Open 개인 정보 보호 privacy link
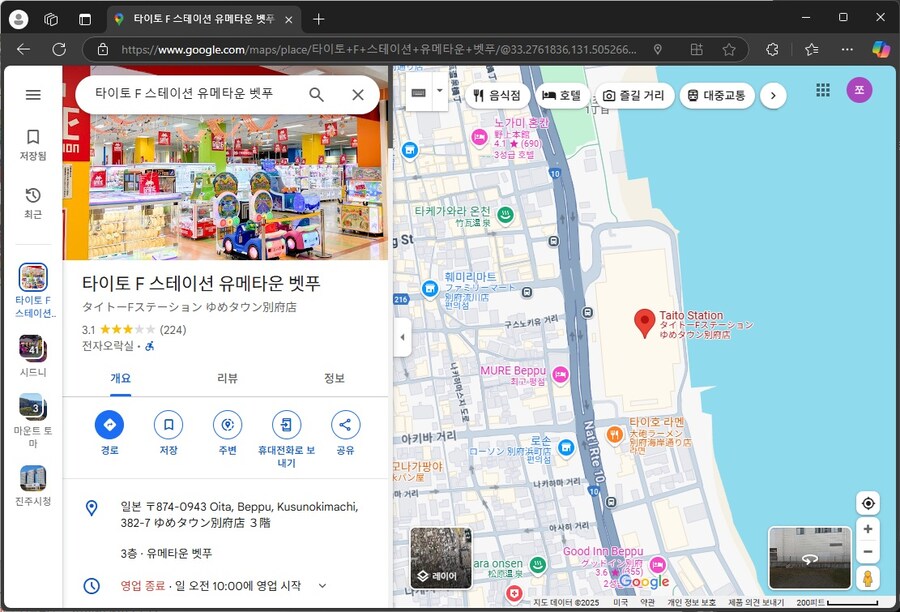Viewport: 900px width, 612px height. coord(691,602)
